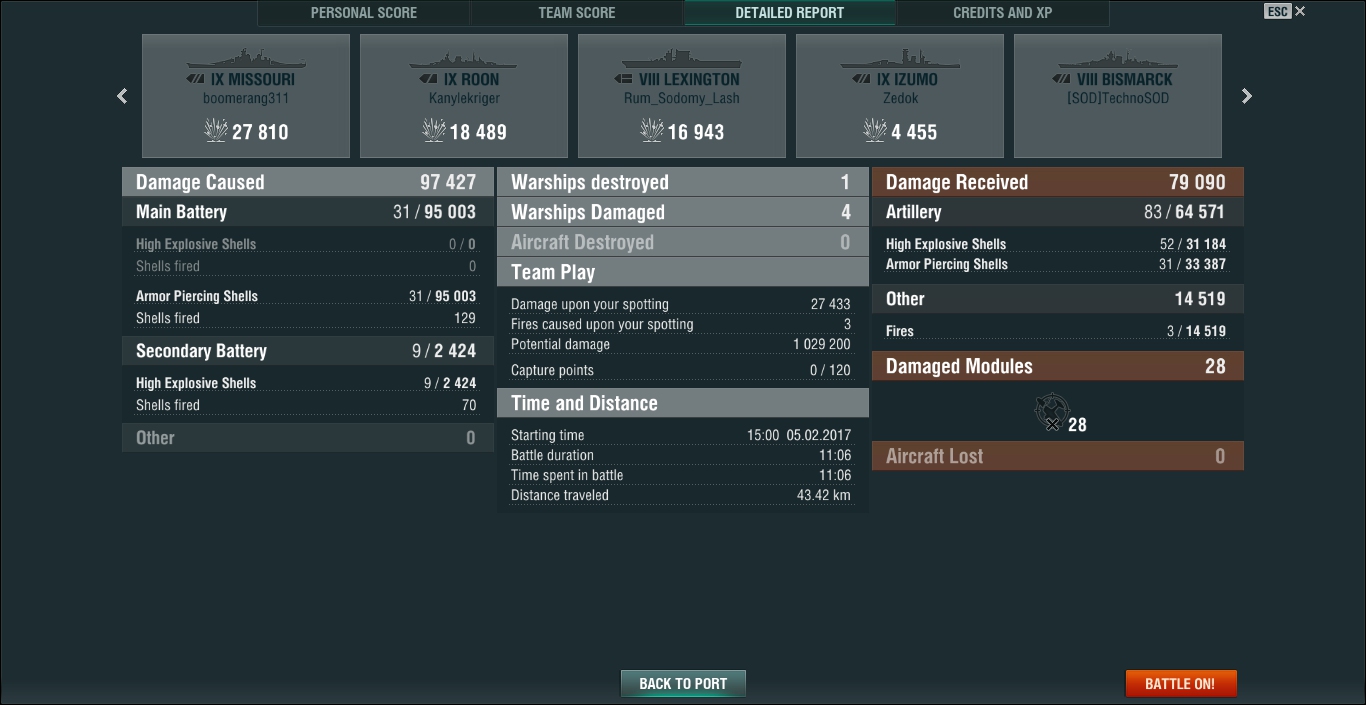
Task: Click player name [SOD]TechnoSOD
Action: pyautogui.click(x=1118, y=98)
